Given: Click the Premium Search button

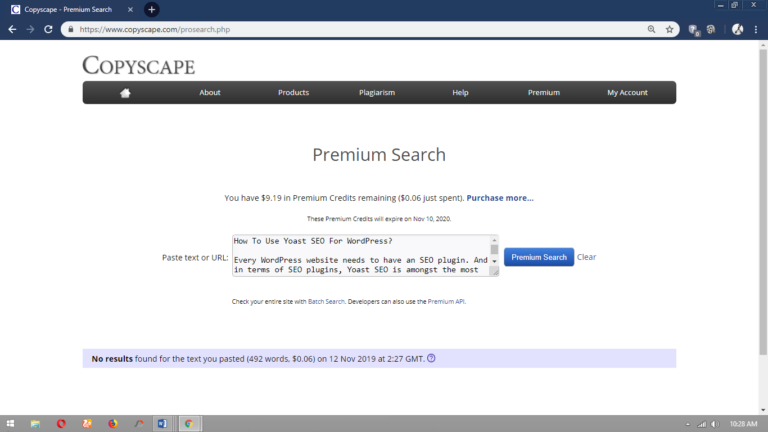Looking at the screenshot, I should point(539,257).
